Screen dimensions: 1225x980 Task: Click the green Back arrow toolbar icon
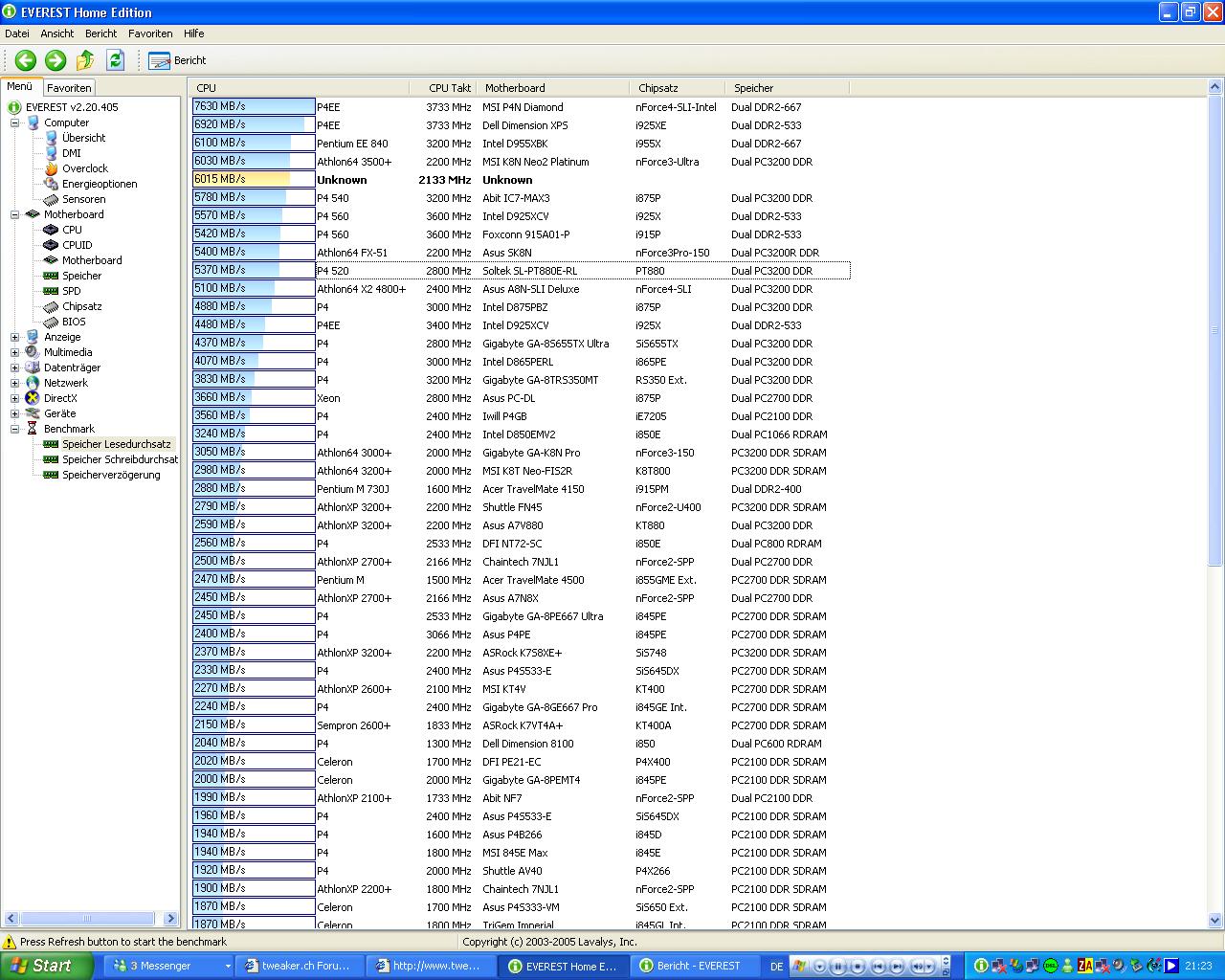[x=25, y=60]
